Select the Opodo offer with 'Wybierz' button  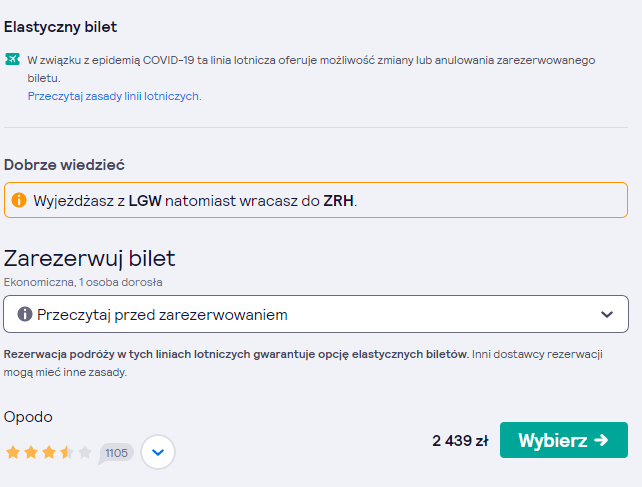click(564, 440)
